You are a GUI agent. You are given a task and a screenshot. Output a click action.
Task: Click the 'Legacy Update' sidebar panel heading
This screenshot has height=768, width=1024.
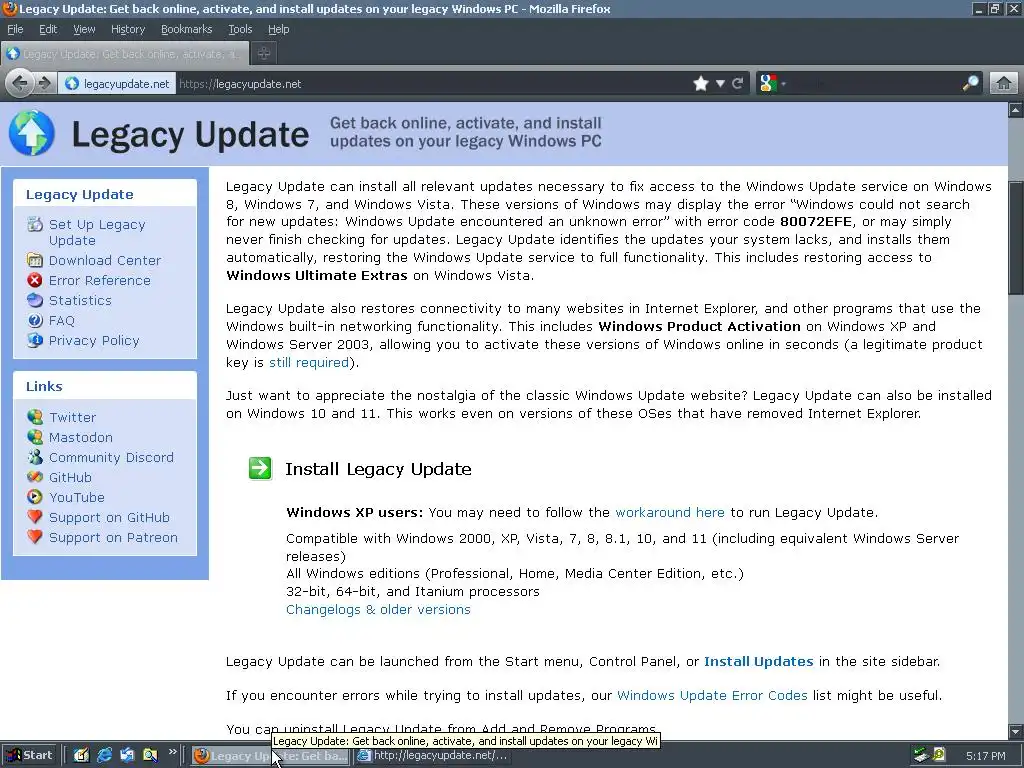[x=80, y=195]
